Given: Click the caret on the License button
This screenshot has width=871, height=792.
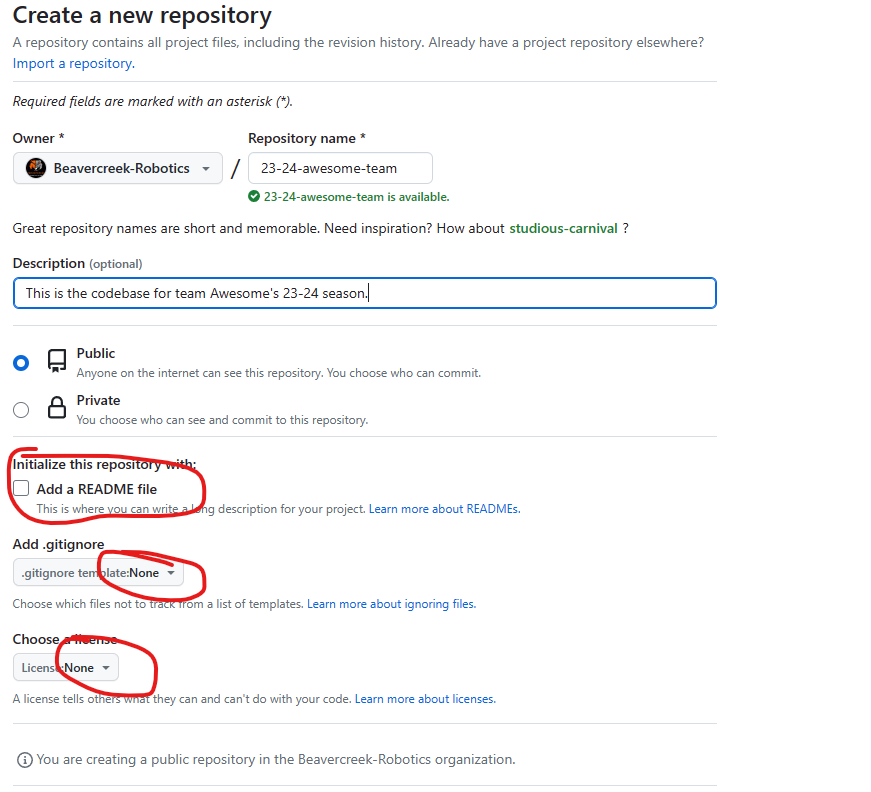Looking at the screenshot, I should 105,667.
